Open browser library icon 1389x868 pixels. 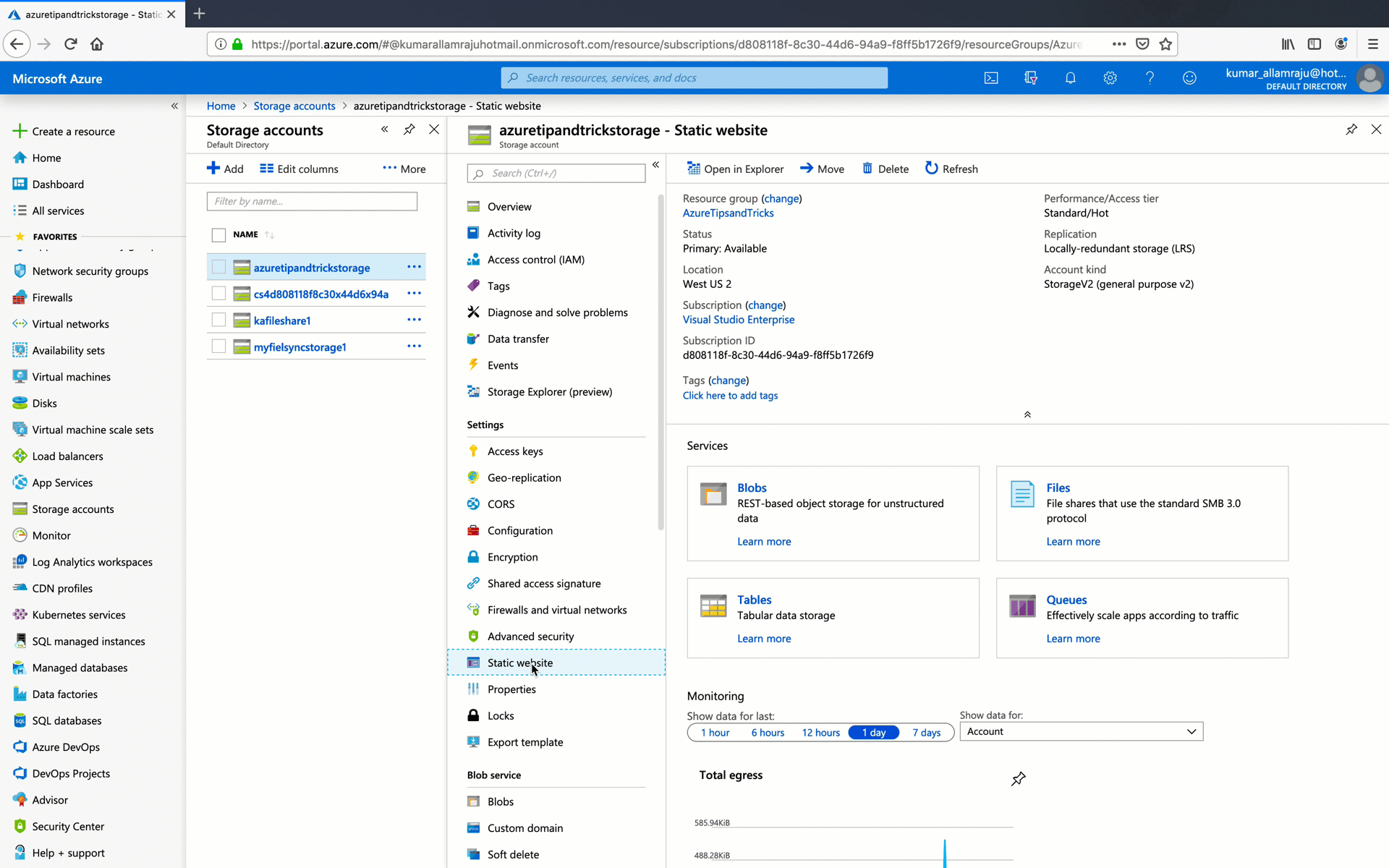tap(1288, 44)
